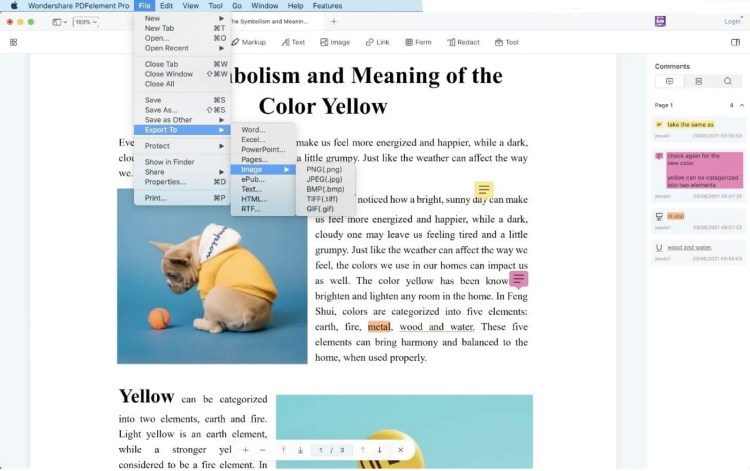The height and width of the screenshot is (471, 750).
Task: Jump to first page arrow in floating bar
Action: [x=283, y=450]
